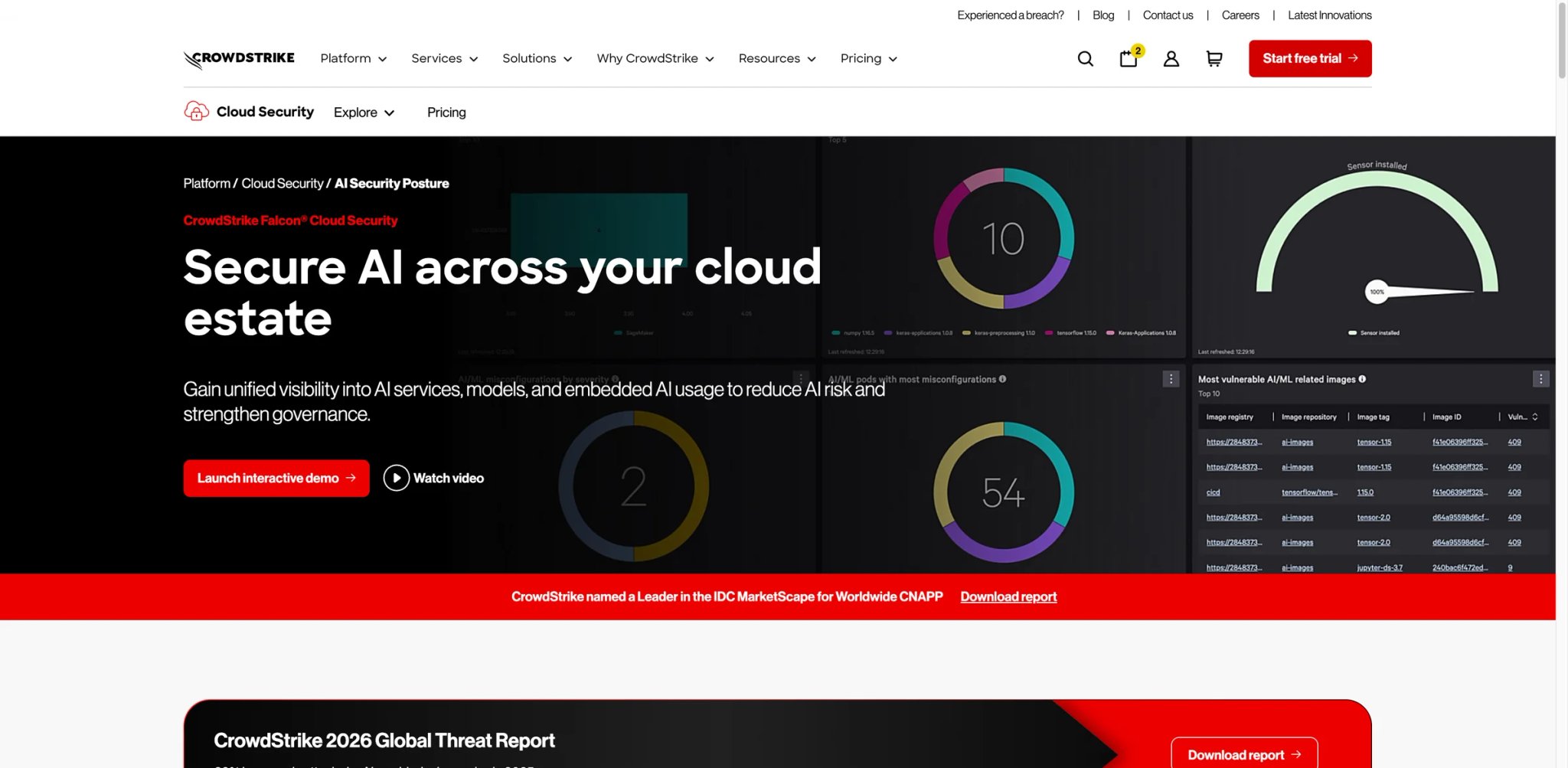Click the info icon beside Most vulnerable AI/ML related images

(x=1362, y=379)
